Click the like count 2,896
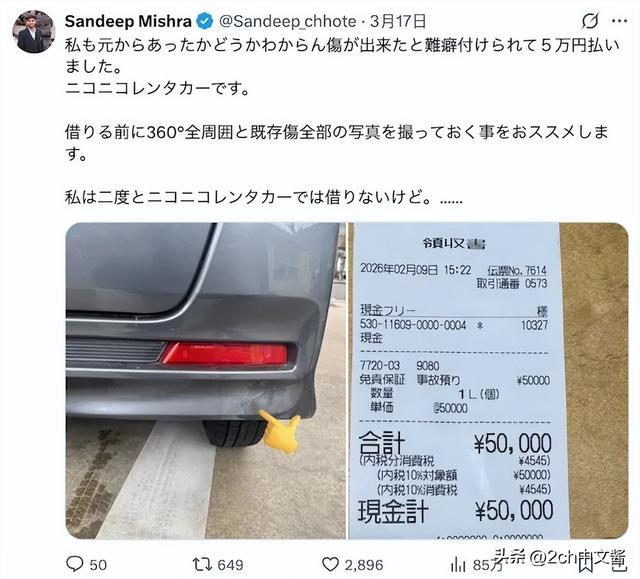640x579 pixels. (364, 565)
